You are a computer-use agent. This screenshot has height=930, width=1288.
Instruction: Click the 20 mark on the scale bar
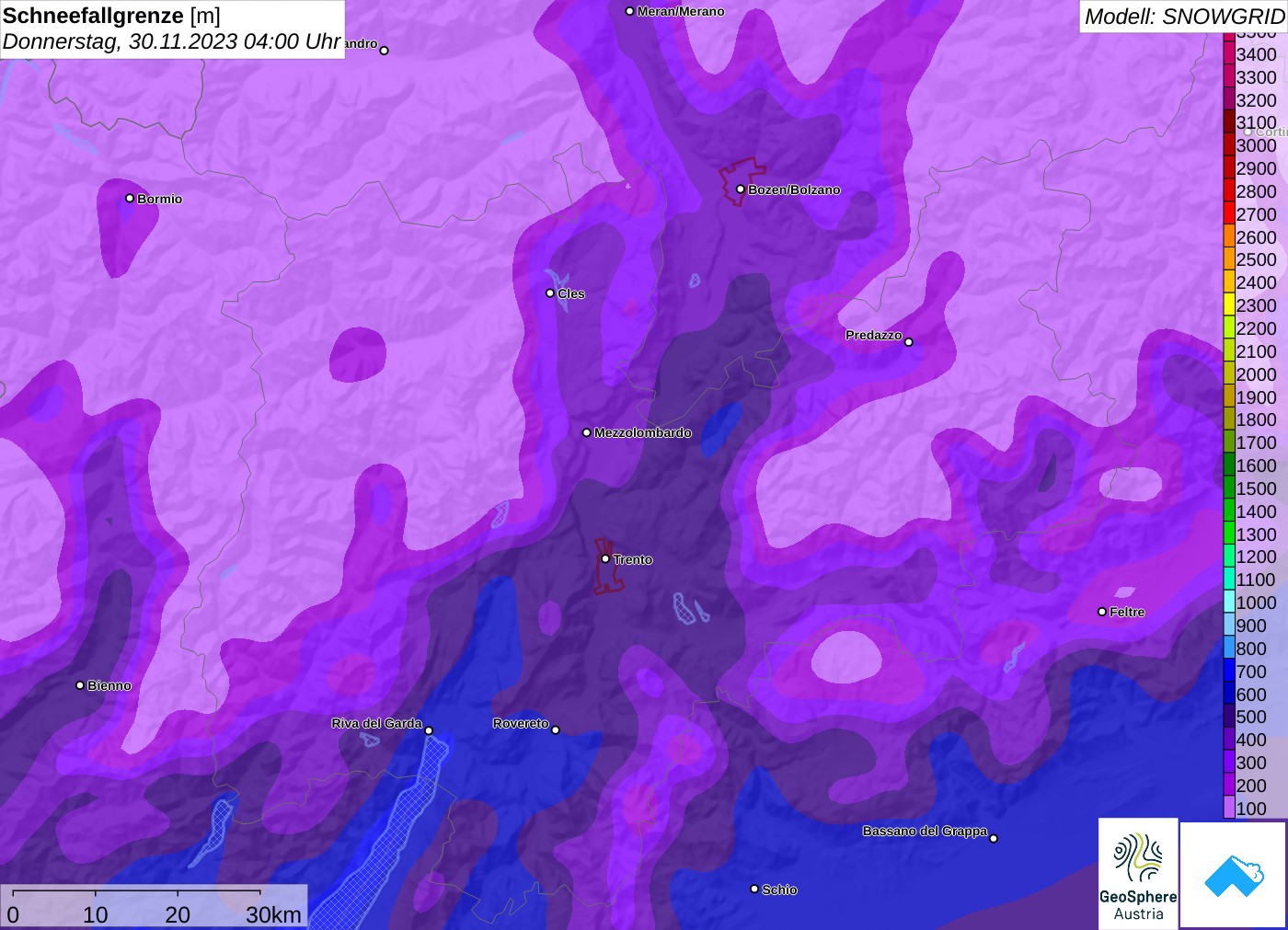coord(178,915)
